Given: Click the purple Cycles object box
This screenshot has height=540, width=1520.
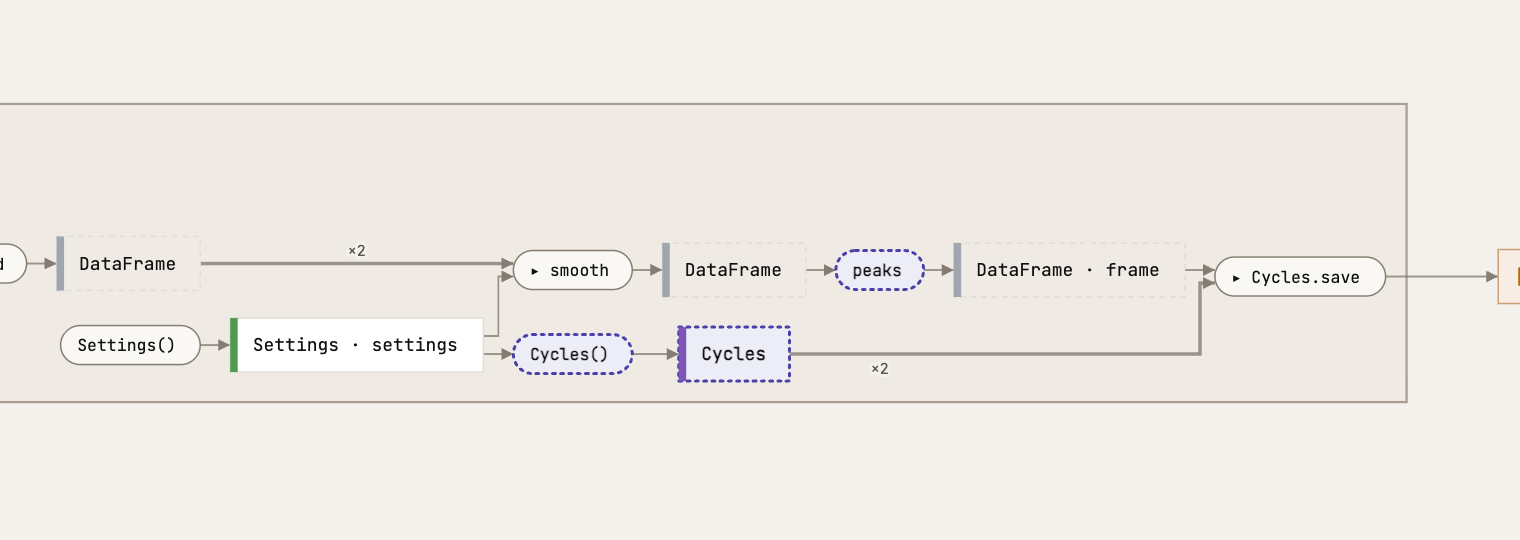Looking at the screenshot, I should click(734, 354).
